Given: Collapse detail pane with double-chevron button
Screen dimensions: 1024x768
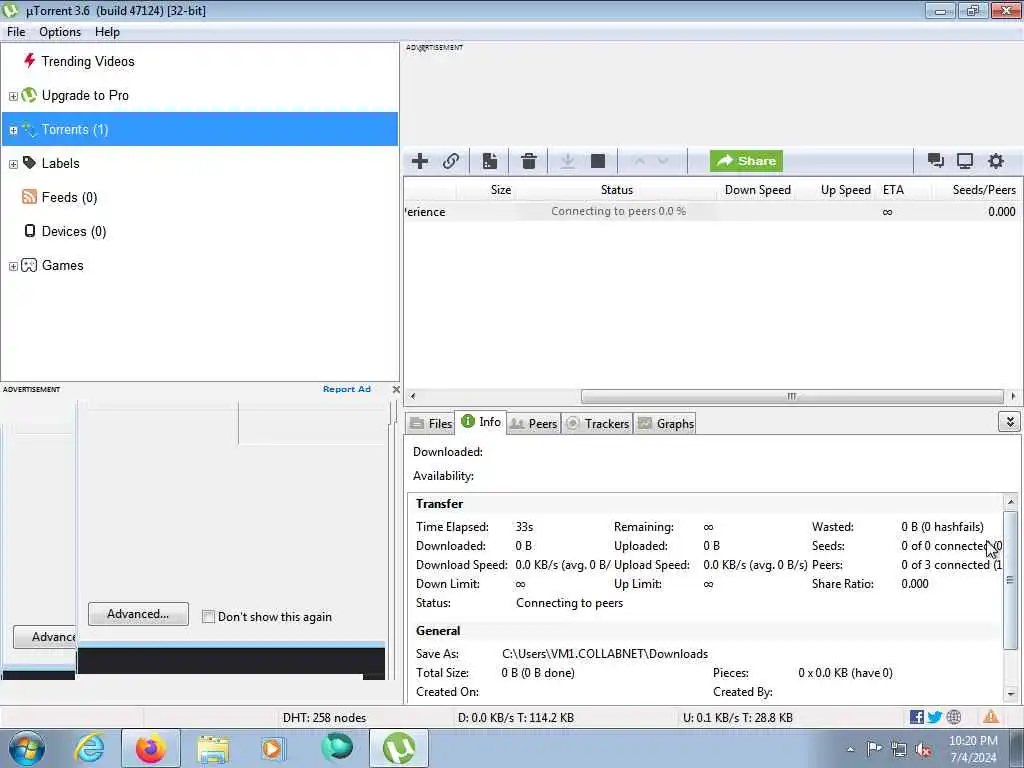Looking at the screenshot, I should (x=1009, y=422).
